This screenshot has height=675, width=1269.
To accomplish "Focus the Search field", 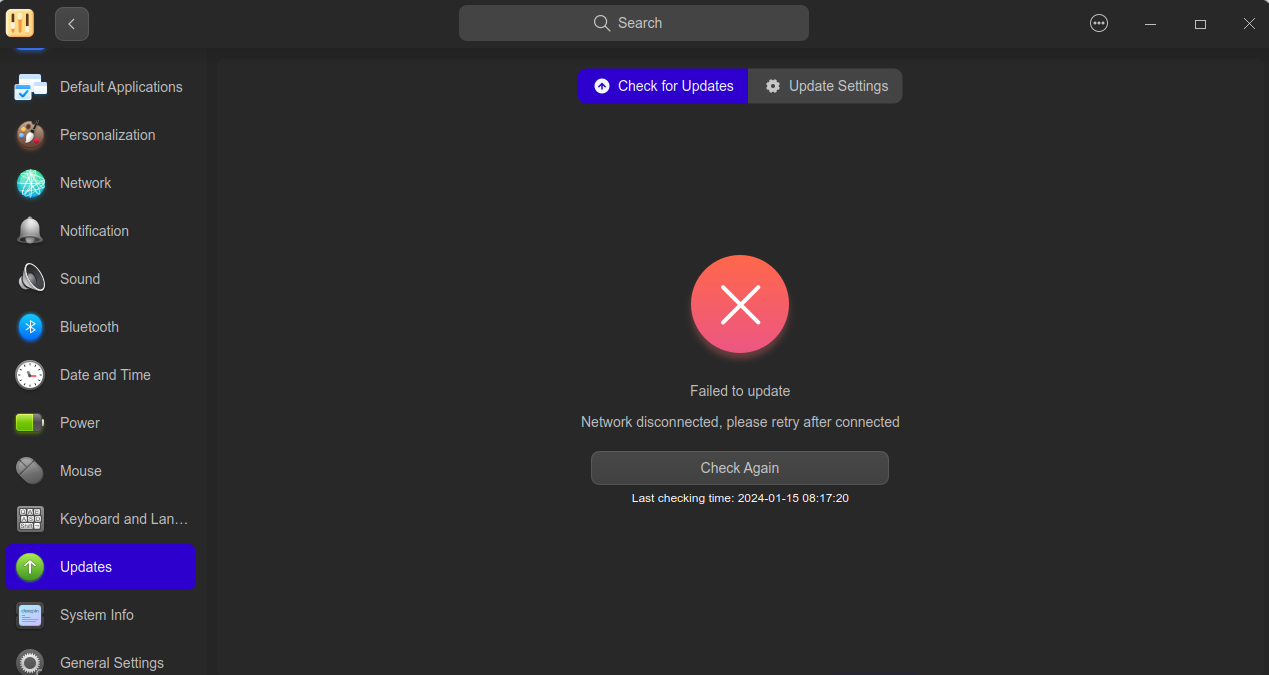I will click(x=634, y=23).
